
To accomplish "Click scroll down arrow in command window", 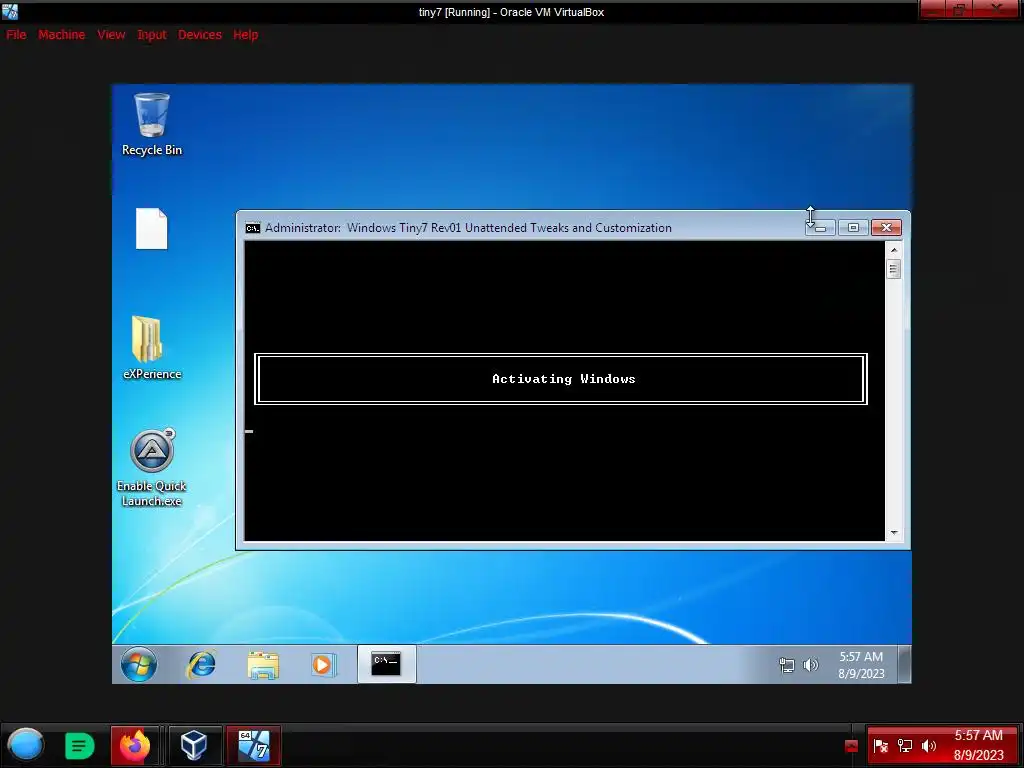I will click(894, 533).
